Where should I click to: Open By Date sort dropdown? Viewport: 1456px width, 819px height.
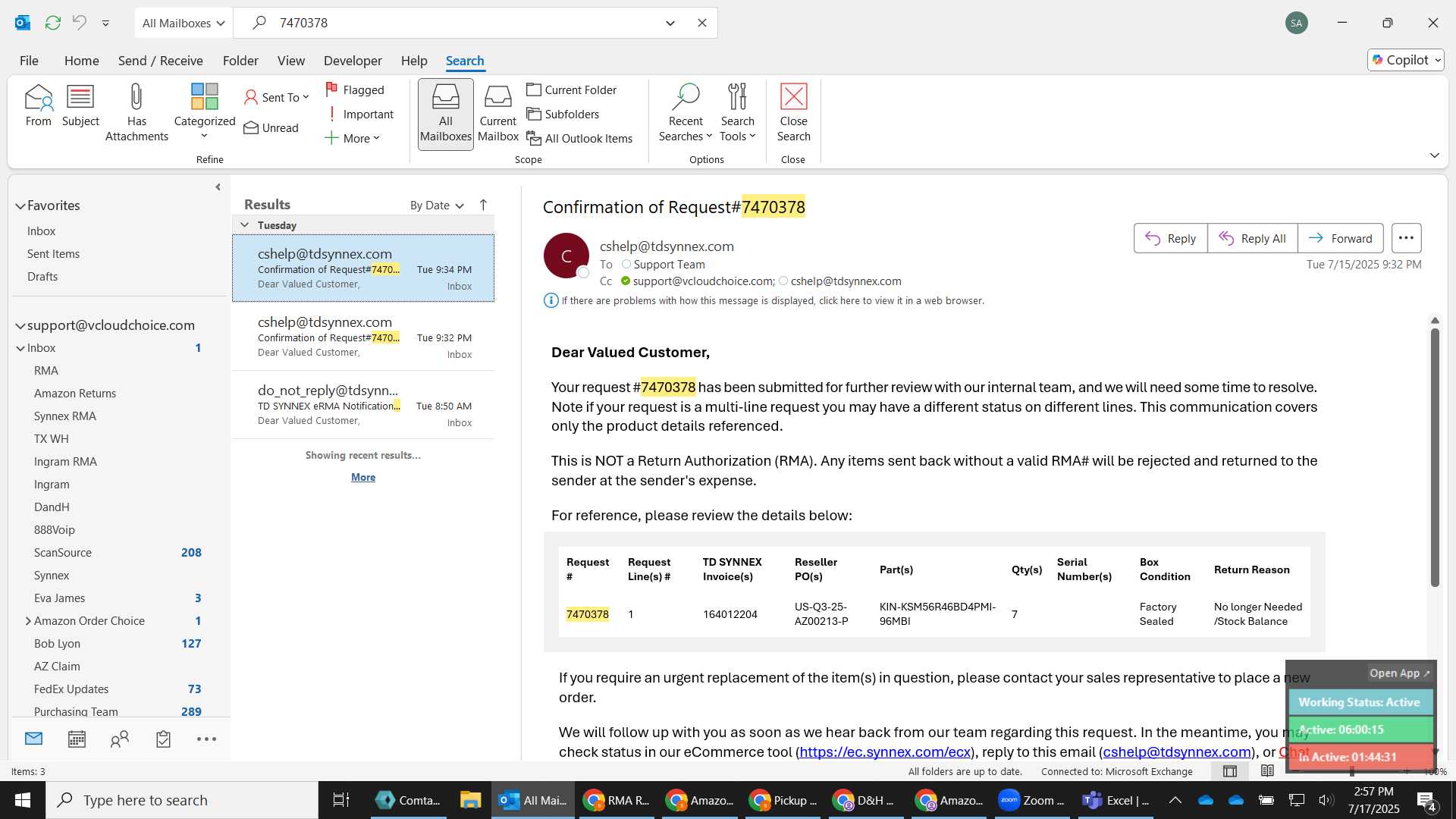437,205
